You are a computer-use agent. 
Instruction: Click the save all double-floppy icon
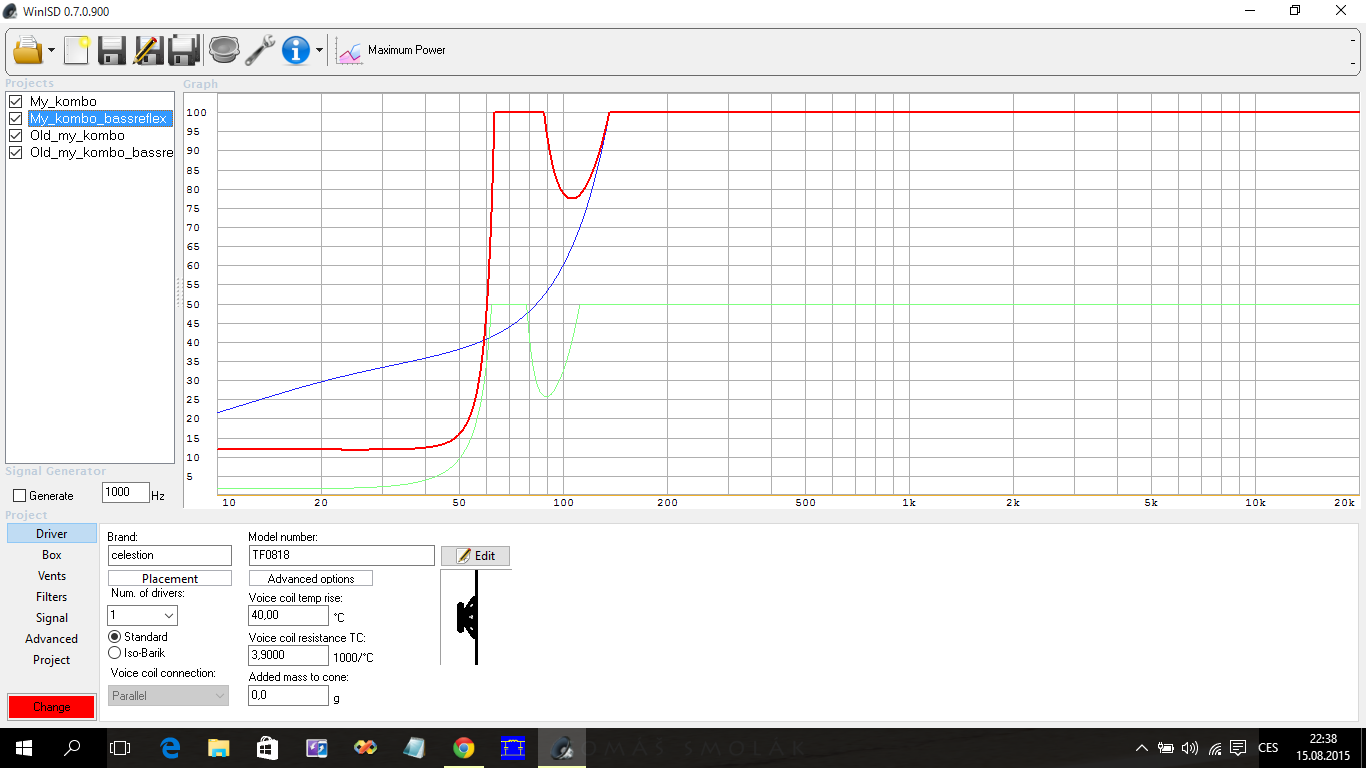[x=183, y=50]
